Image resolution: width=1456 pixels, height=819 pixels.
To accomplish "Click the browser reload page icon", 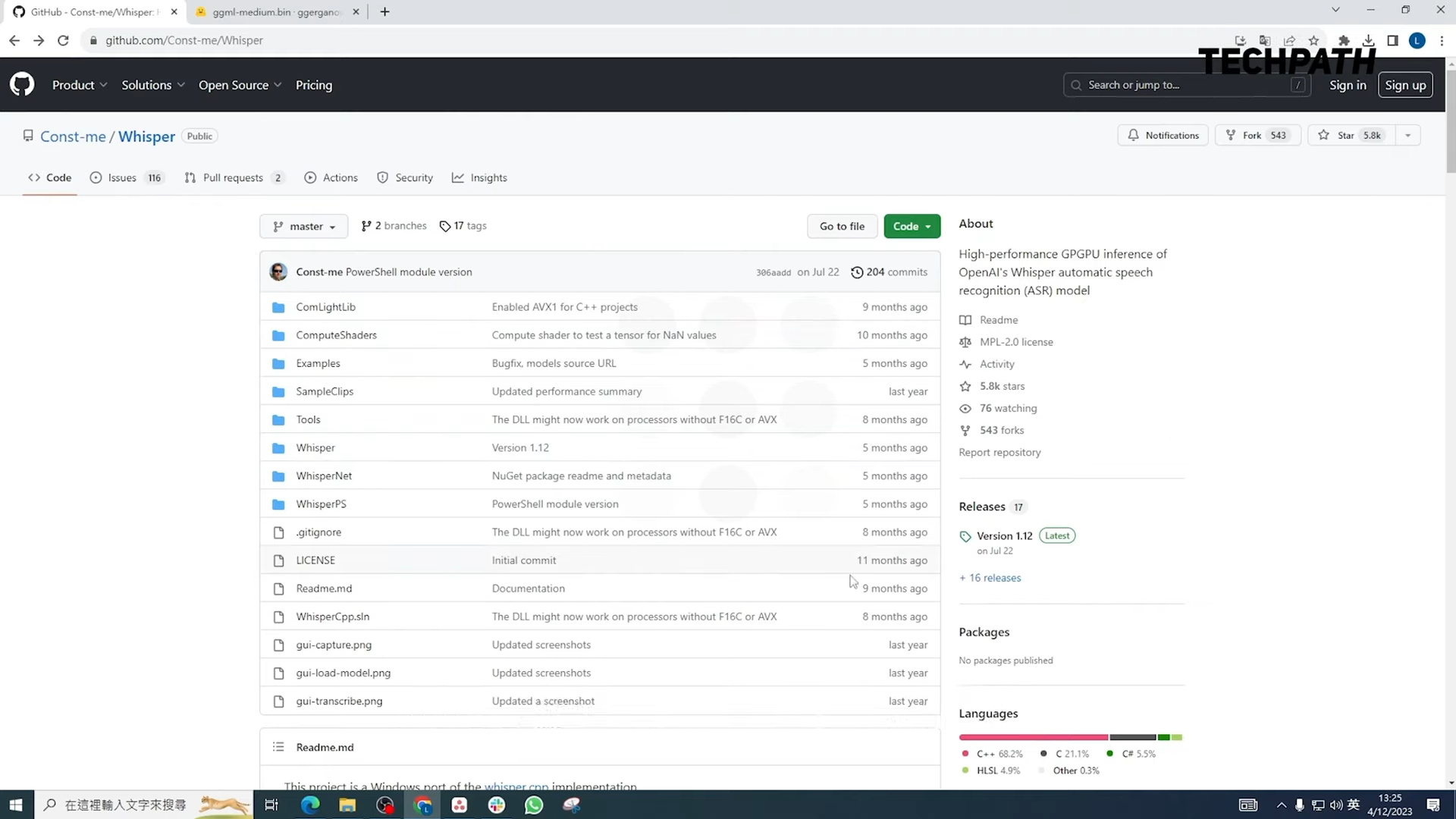I will pos(64,40).
